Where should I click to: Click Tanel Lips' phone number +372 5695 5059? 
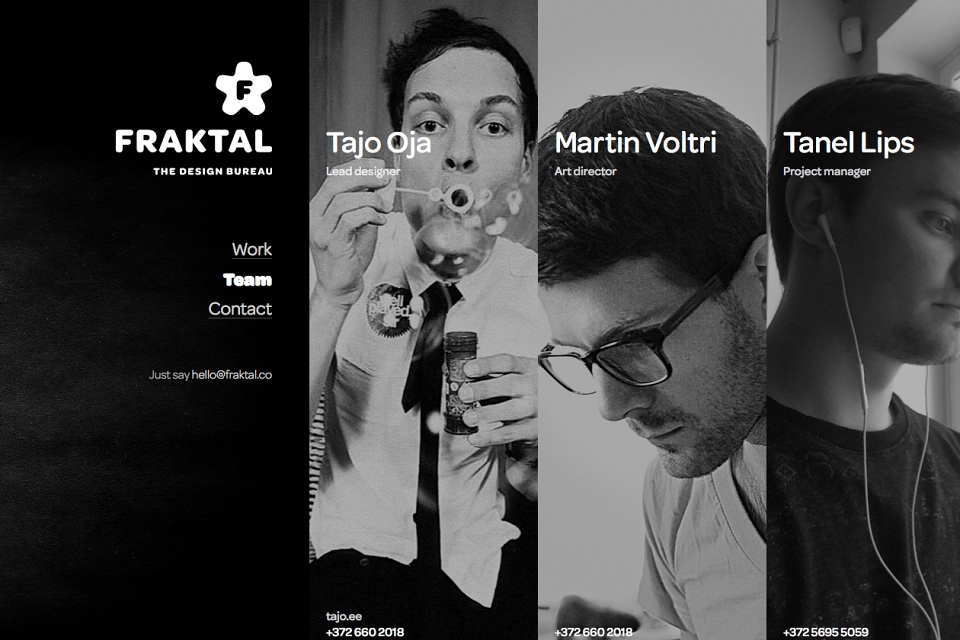825,632
